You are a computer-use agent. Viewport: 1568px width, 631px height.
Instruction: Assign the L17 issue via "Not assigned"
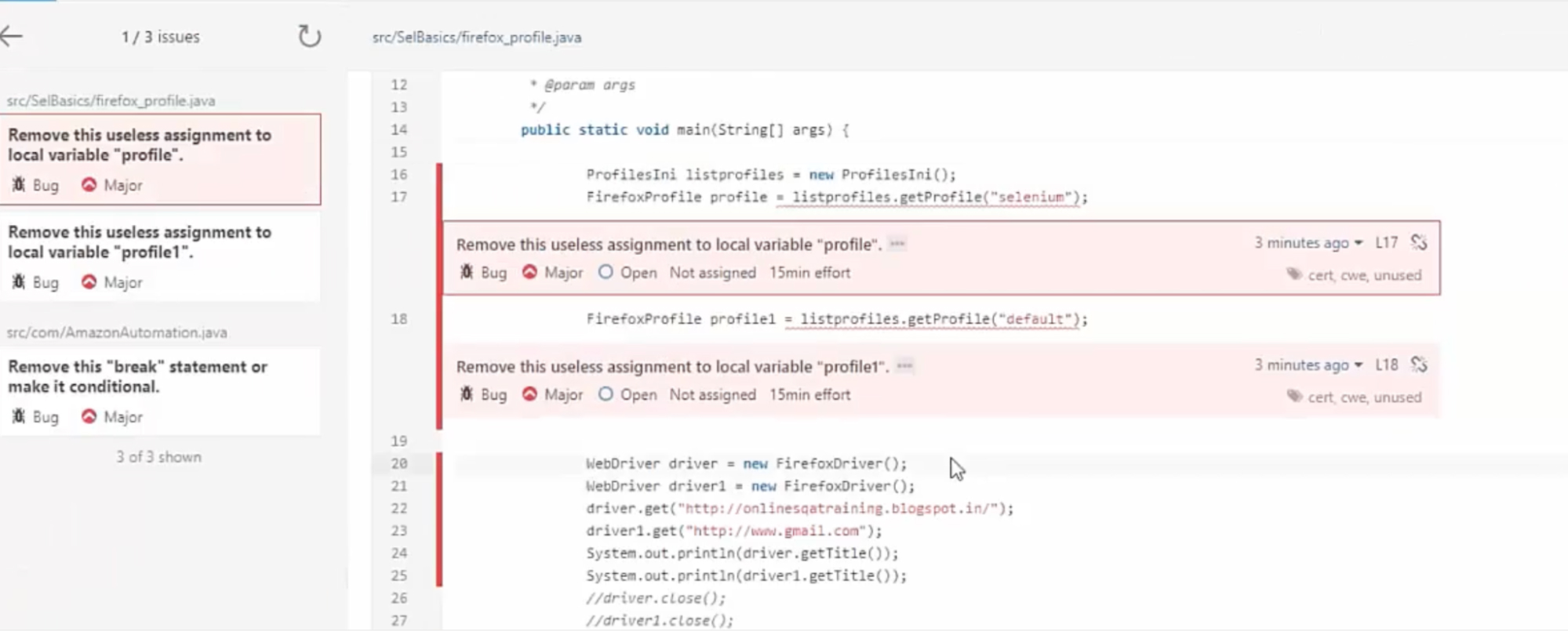(x=712, y=273)
